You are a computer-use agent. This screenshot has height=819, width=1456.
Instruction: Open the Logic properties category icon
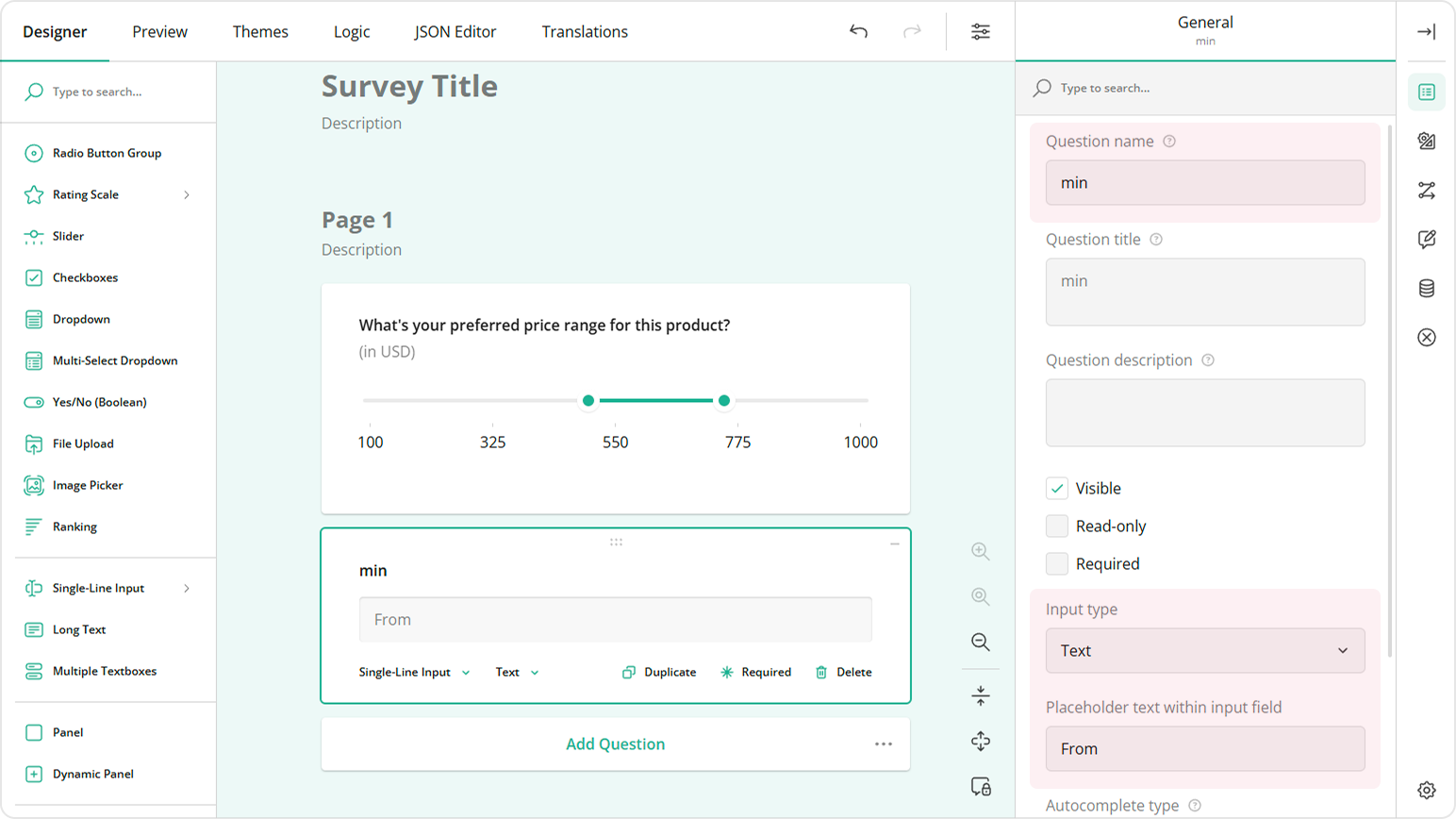pyautogui.click(x=1427, y=190)
